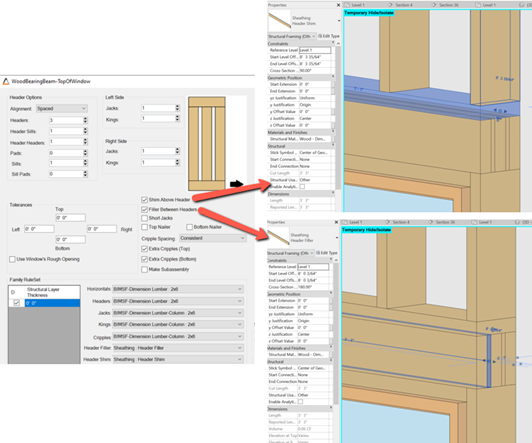Open the Header Filler sheathing dropdown
Screen dimensions: 532x443
[x=178, y=348]
